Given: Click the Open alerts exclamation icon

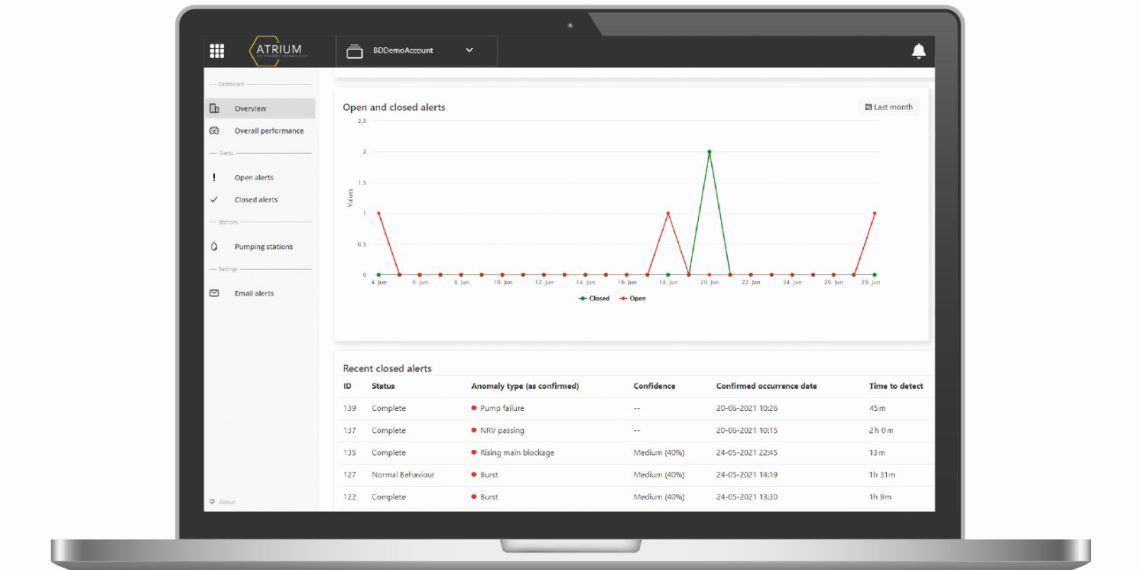Looking at the screenshot, I should [x=214, y=178].
